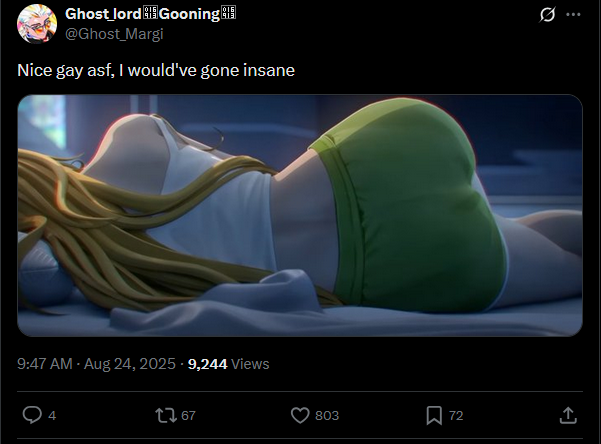Bookmark the post with the bookmark icon
The width and height of the screenshot is (601, 444).
434,416
